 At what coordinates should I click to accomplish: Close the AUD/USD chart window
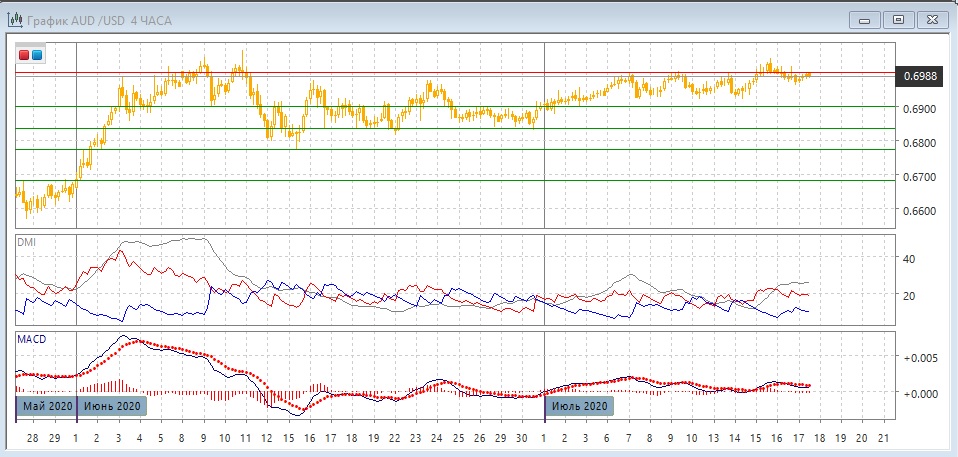[932, 19]
